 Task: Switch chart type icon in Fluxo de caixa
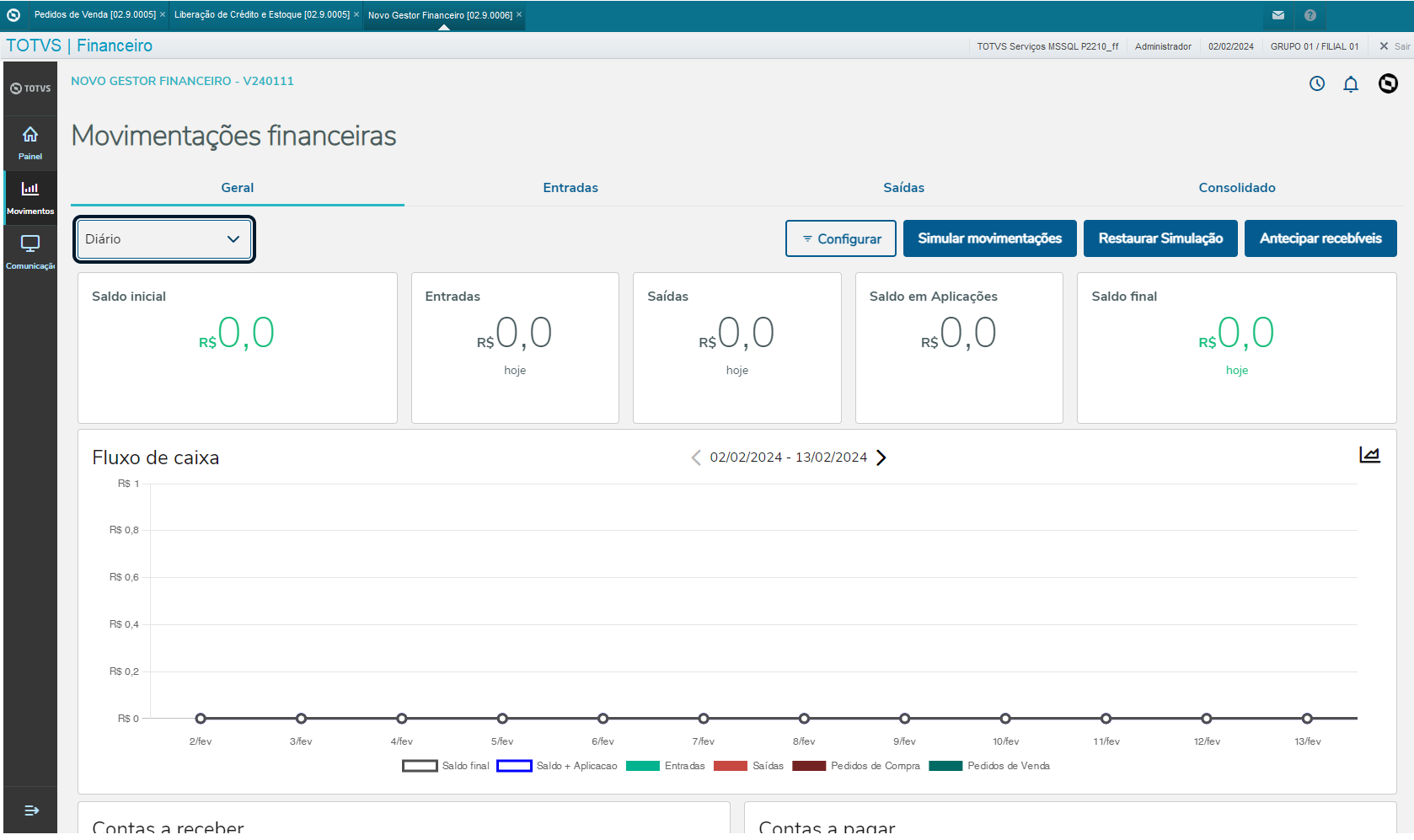1369,455
